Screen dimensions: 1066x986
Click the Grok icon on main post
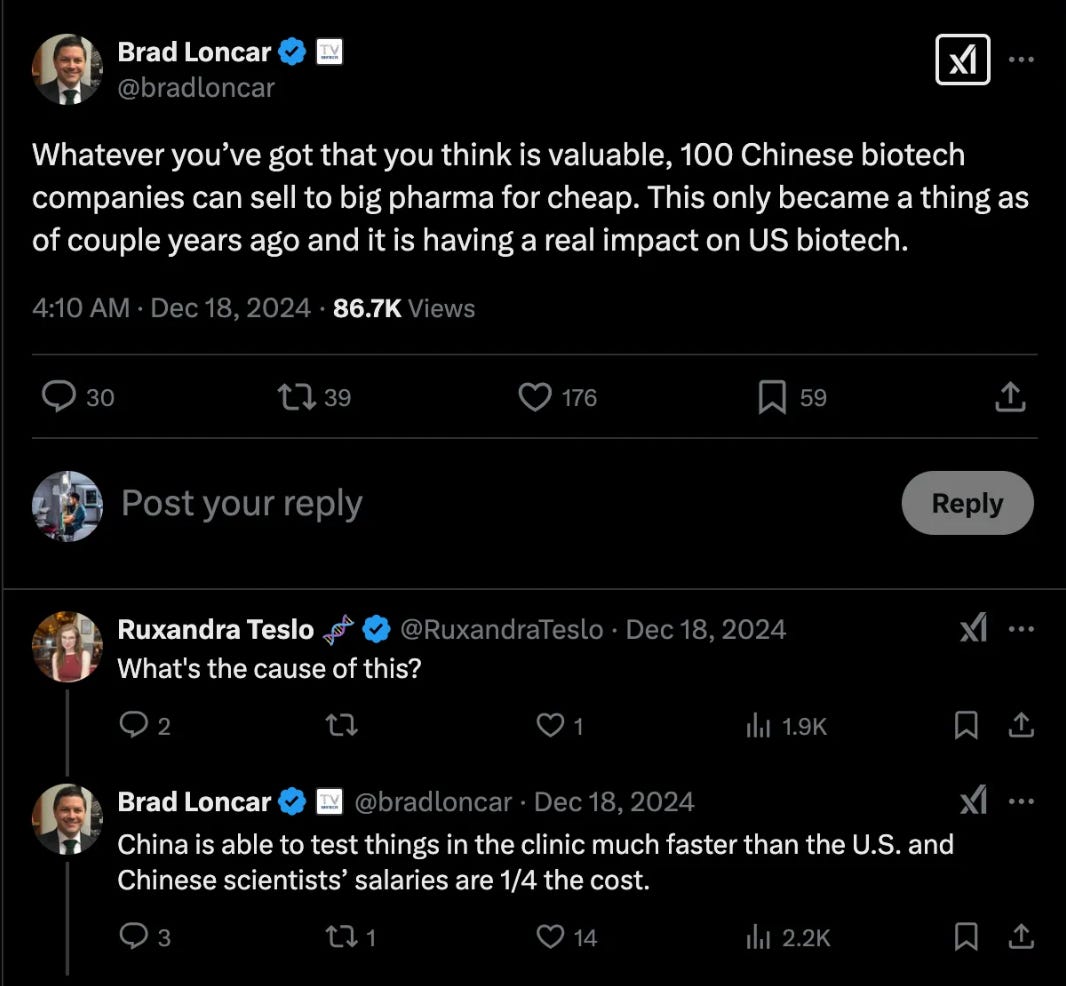961,60
